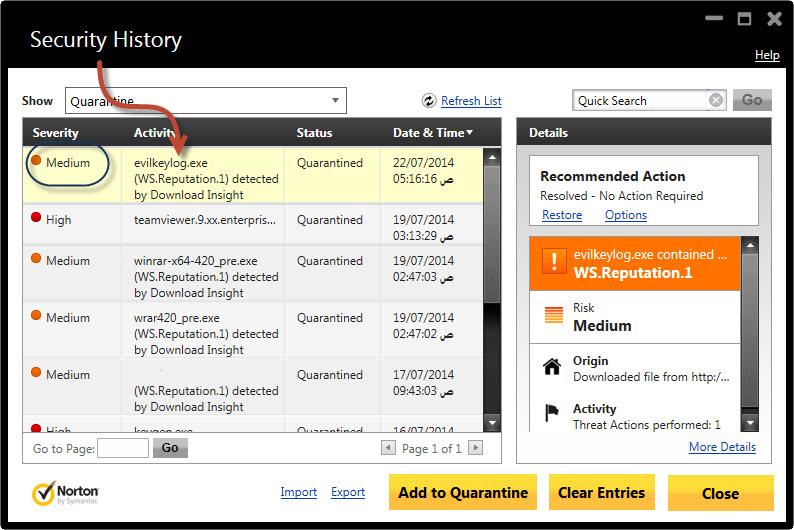Click the red severity dot of the teamviewer entry
Viewport: 794px width, 530px height.
(x=36, y=217)
